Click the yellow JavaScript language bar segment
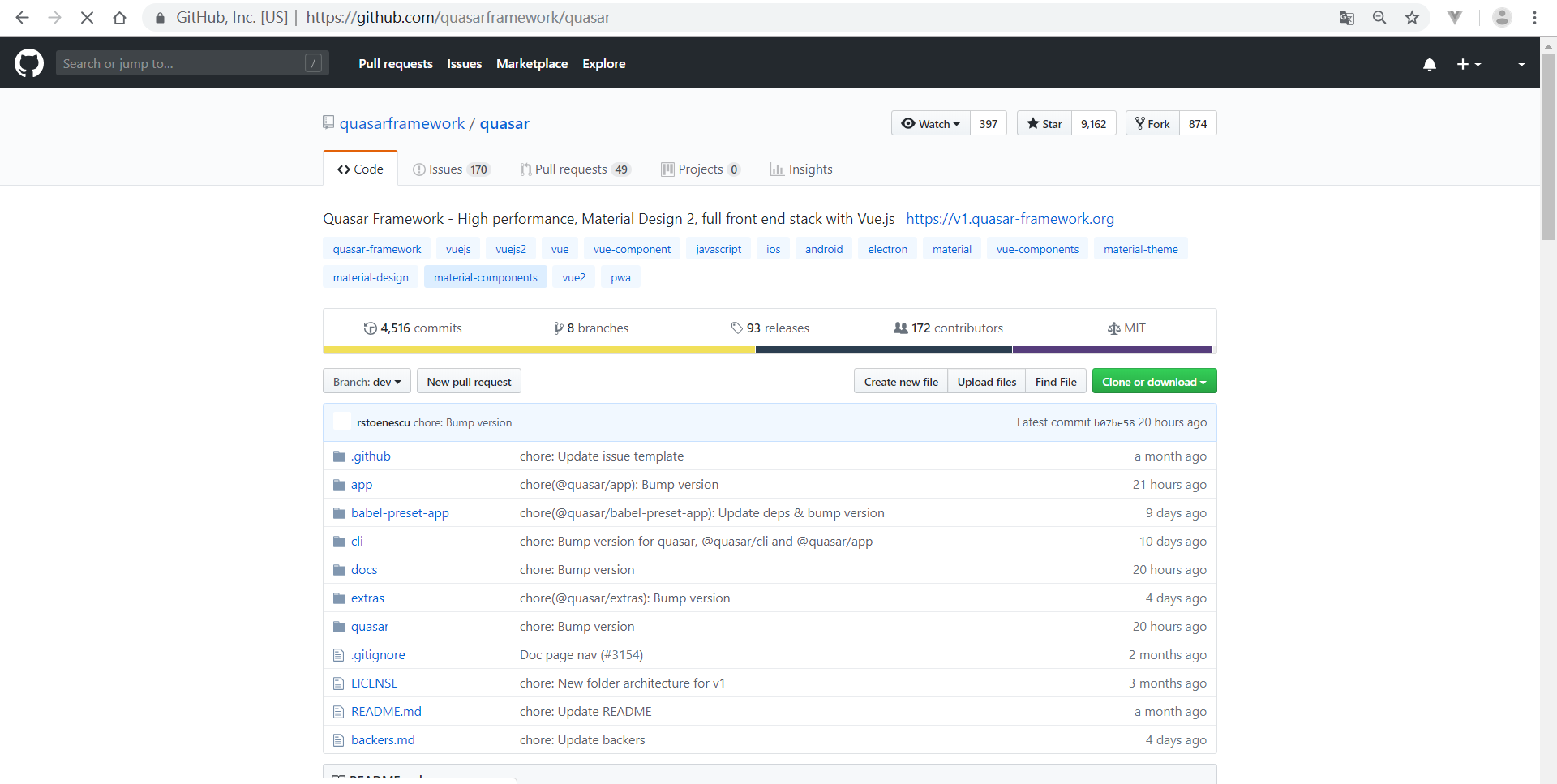This screenshot has height=784, width=1557. click(x=539, y=350)
